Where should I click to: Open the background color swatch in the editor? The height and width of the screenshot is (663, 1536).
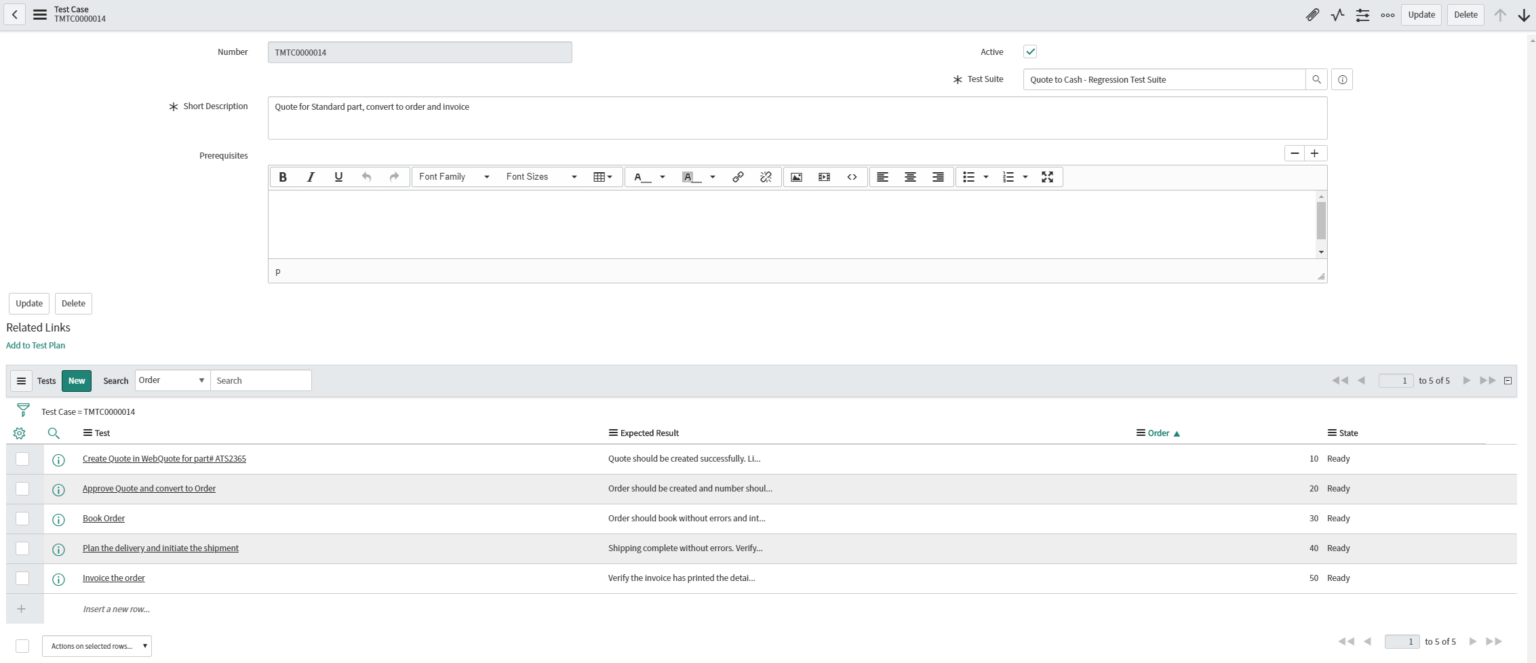tap(689, 177)
